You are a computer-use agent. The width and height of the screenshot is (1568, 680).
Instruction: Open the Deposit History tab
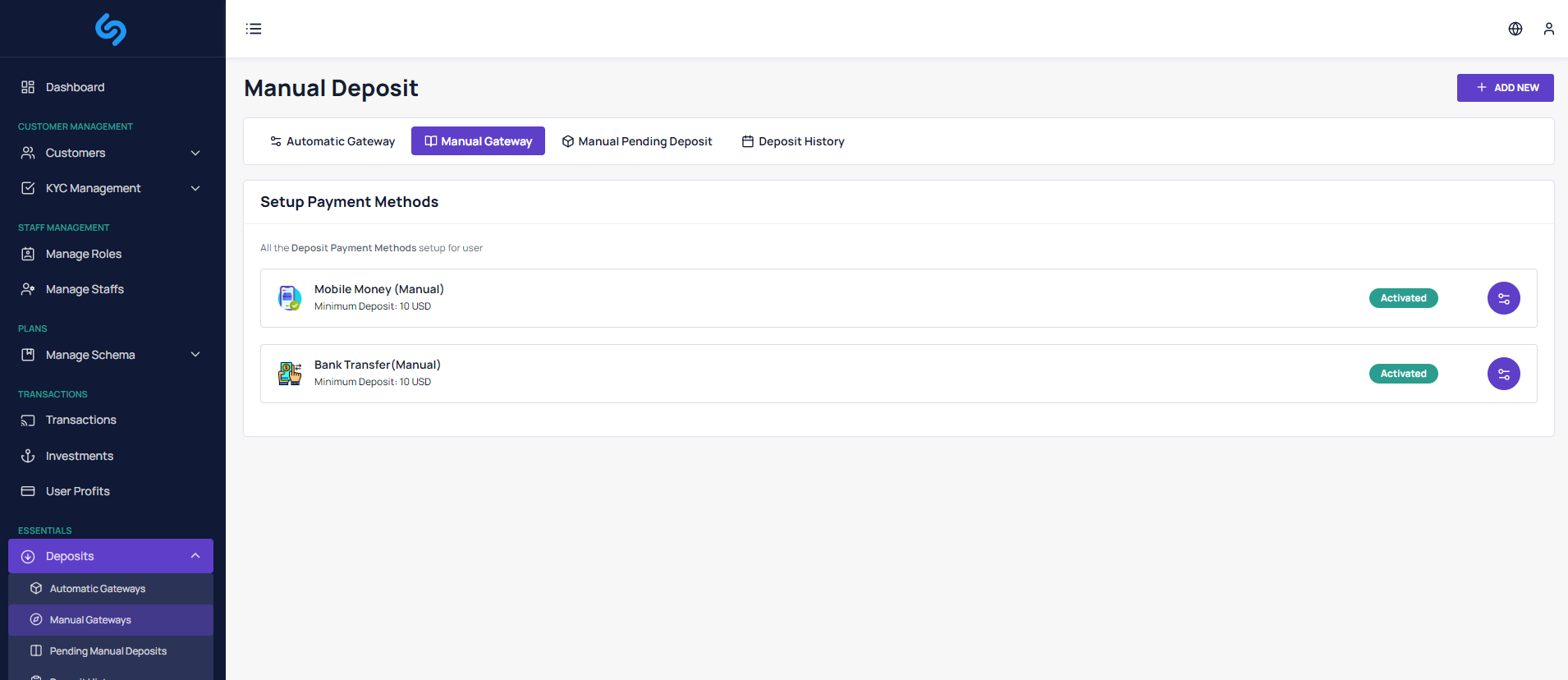(x=793, y=141)
